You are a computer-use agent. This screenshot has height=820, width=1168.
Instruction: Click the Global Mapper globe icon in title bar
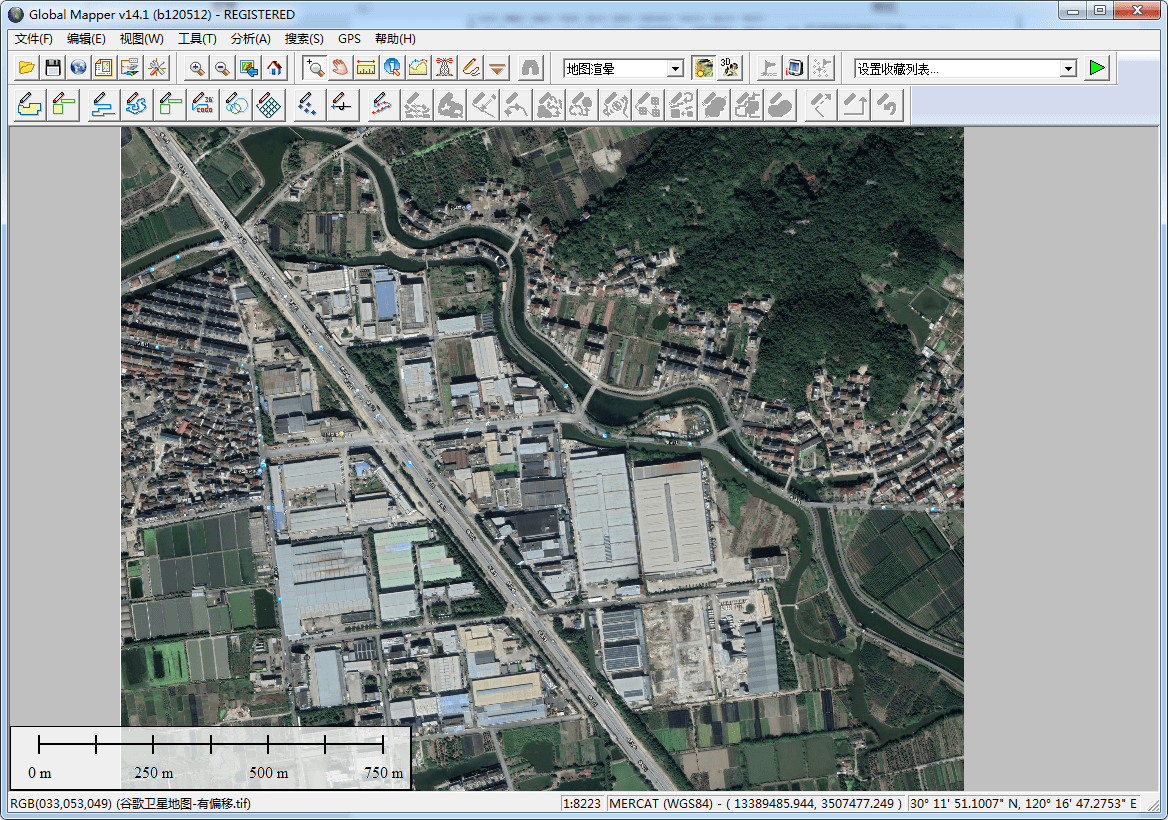point(16,14)
